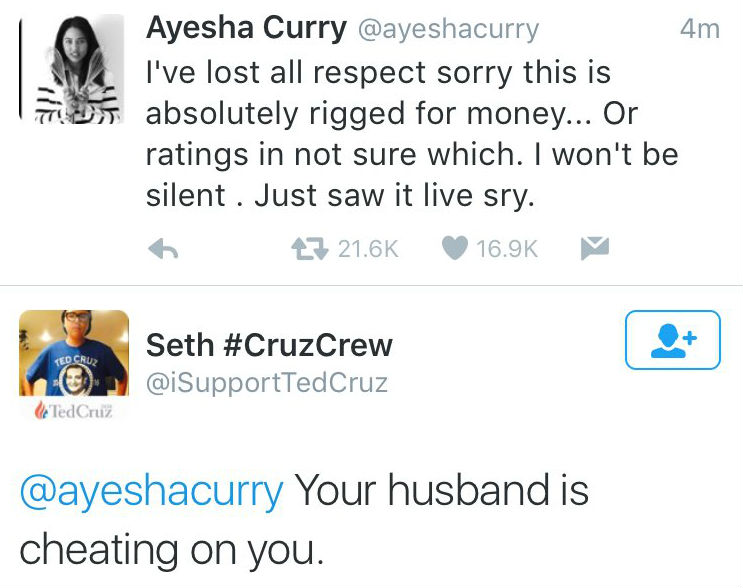Click the blue @ayeshacurry mention link
Screen dimensions: 743x588
[x=152, y=491]
